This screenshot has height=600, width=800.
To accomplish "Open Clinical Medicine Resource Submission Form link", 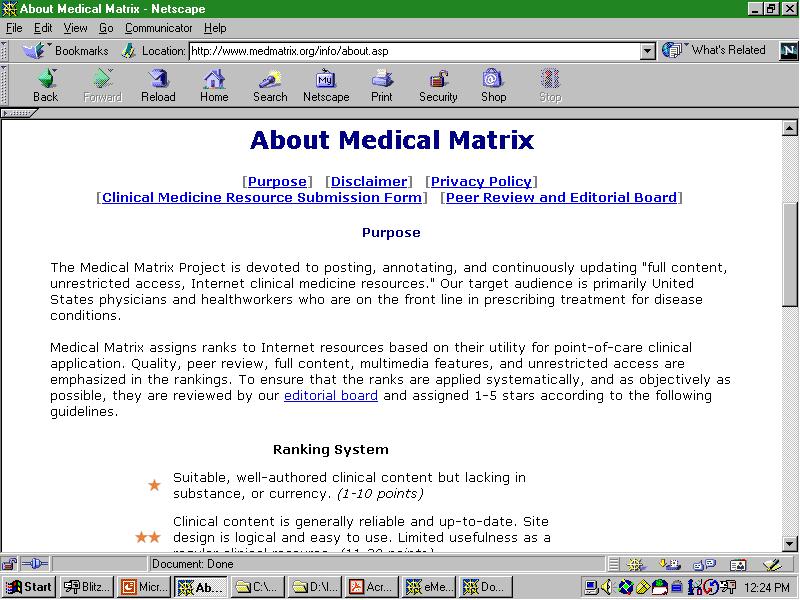I will pyautogui.click(x=262, y=197).
